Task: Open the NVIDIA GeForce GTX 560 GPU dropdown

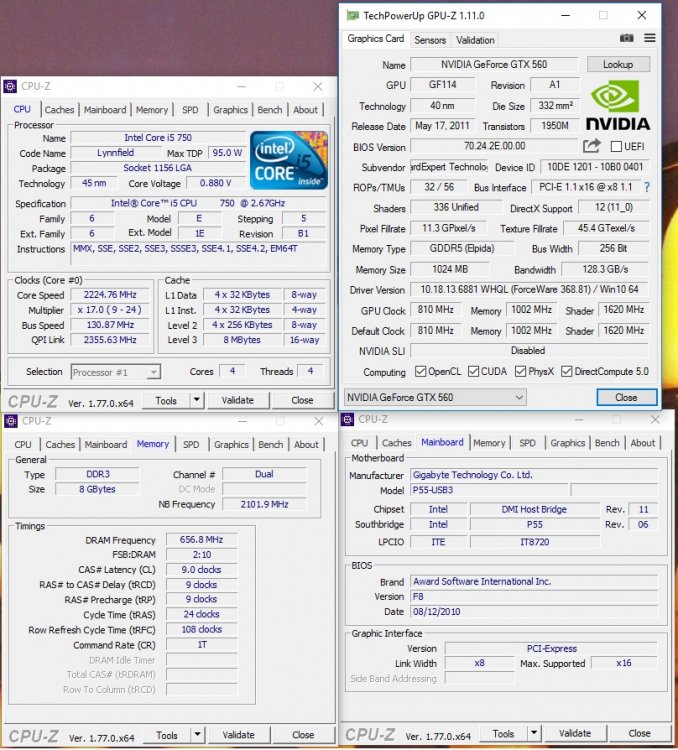Action: [435, 397]
